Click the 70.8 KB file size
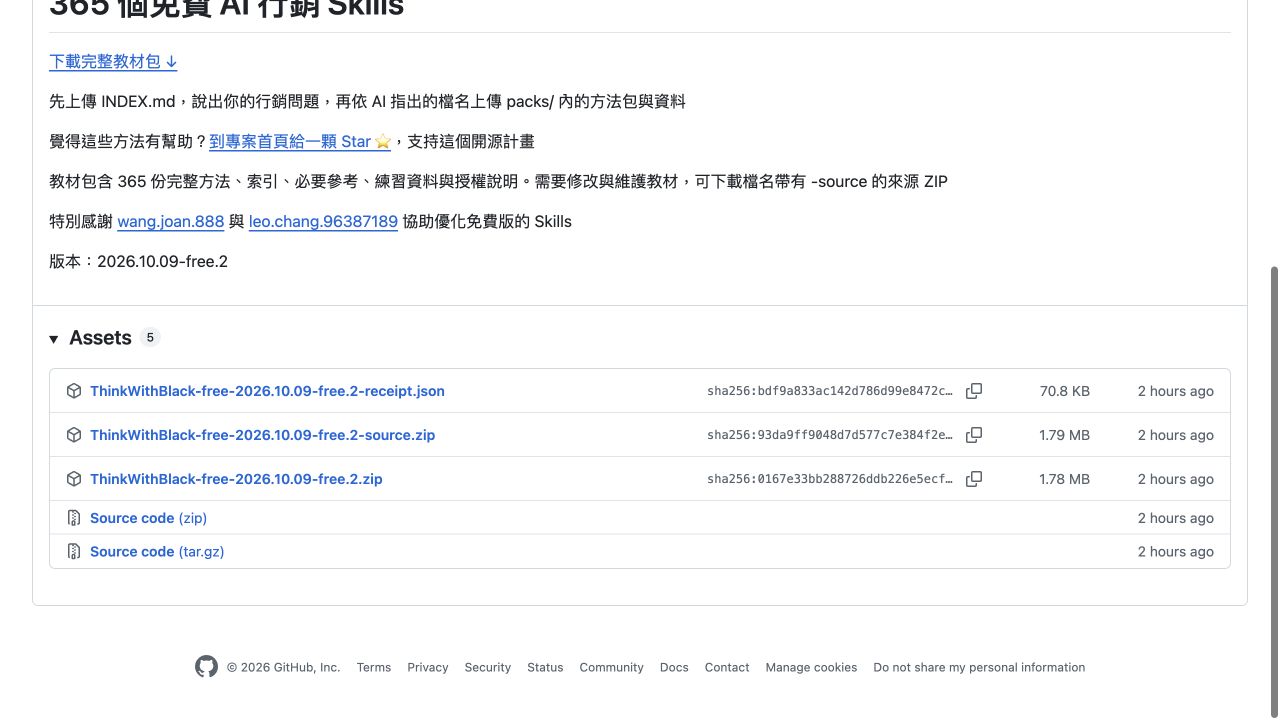 [1065, 391]
